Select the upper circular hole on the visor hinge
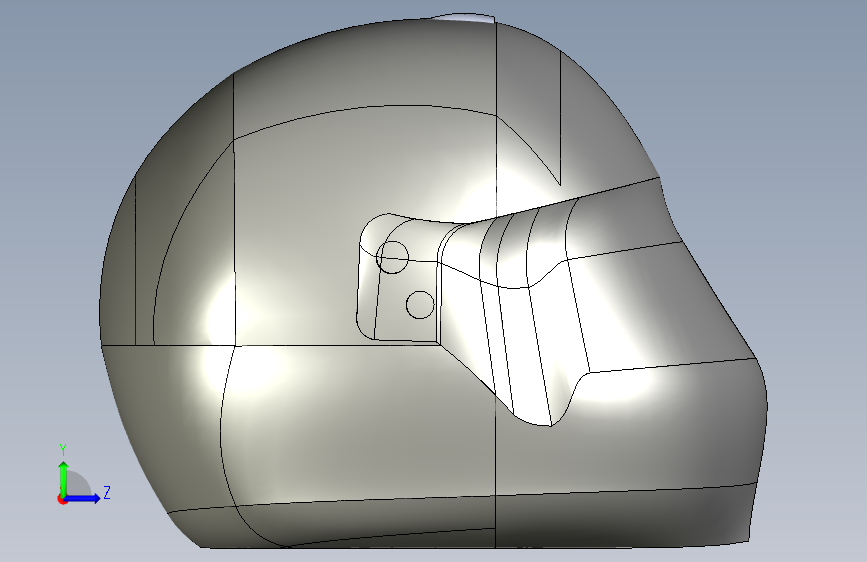The height and width of the screenshot is (562, 867). click(392, 257)
